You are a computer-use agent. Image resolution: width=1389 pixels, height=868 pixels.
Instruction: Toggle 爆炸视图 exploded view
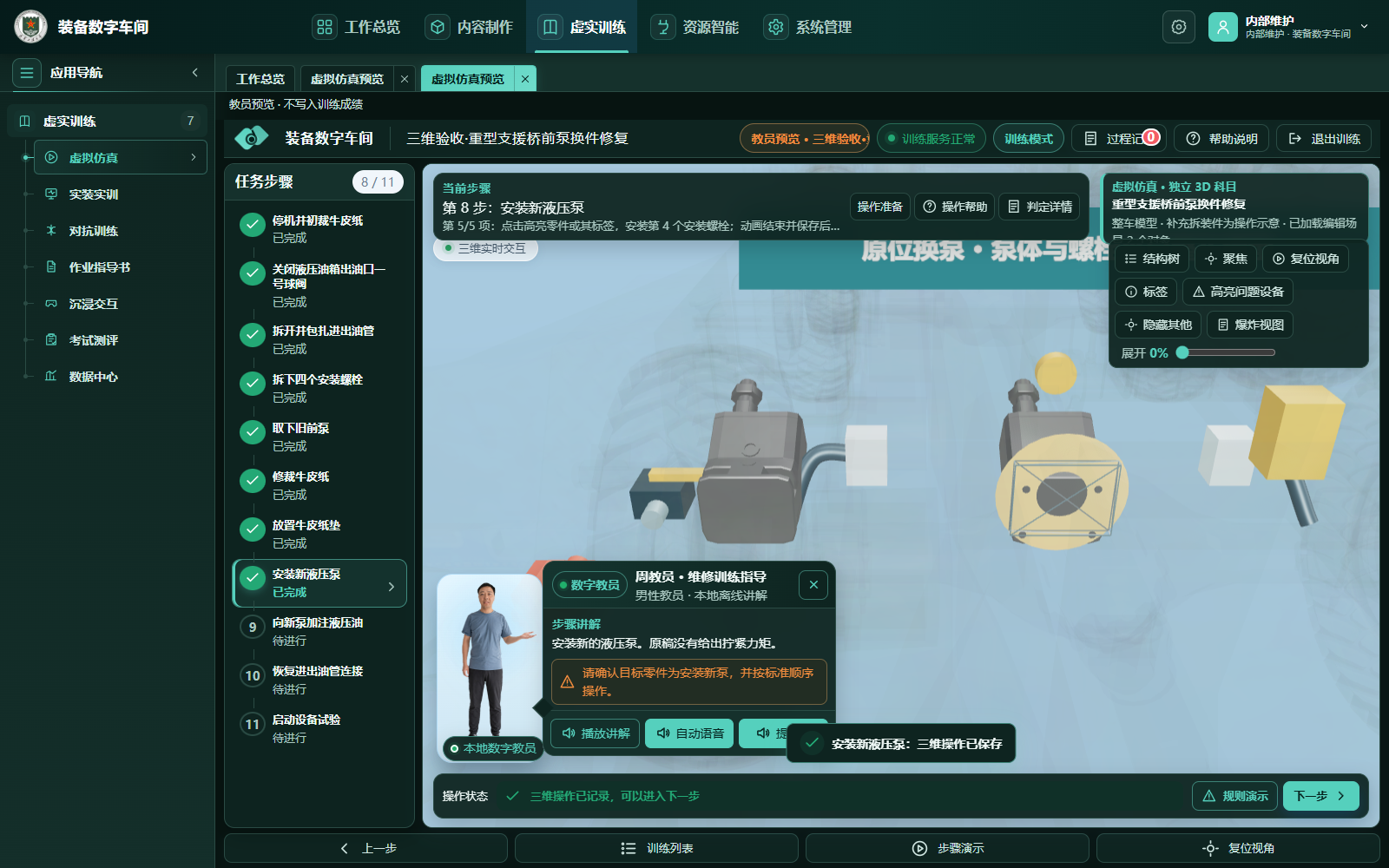tap(1250, 325)
